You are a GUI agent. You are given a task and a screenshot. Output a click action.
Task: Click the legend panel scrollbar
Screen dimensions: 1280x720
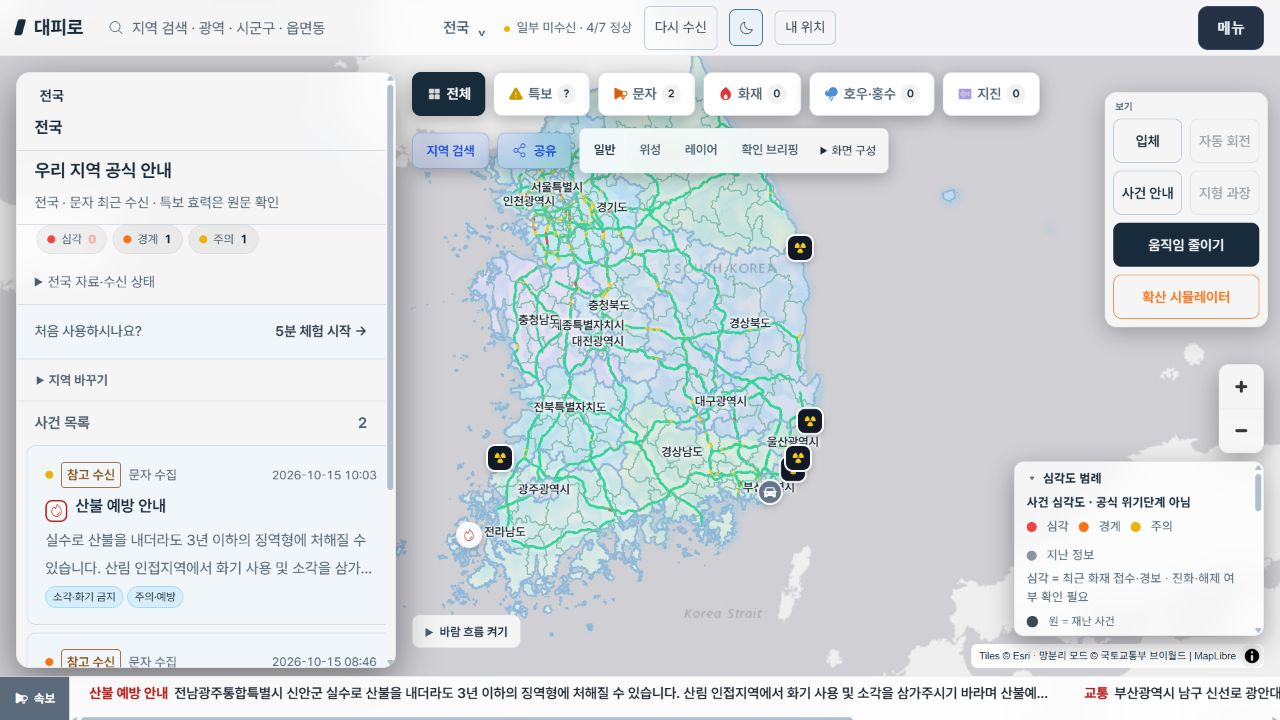click(x=1258, y=492)
